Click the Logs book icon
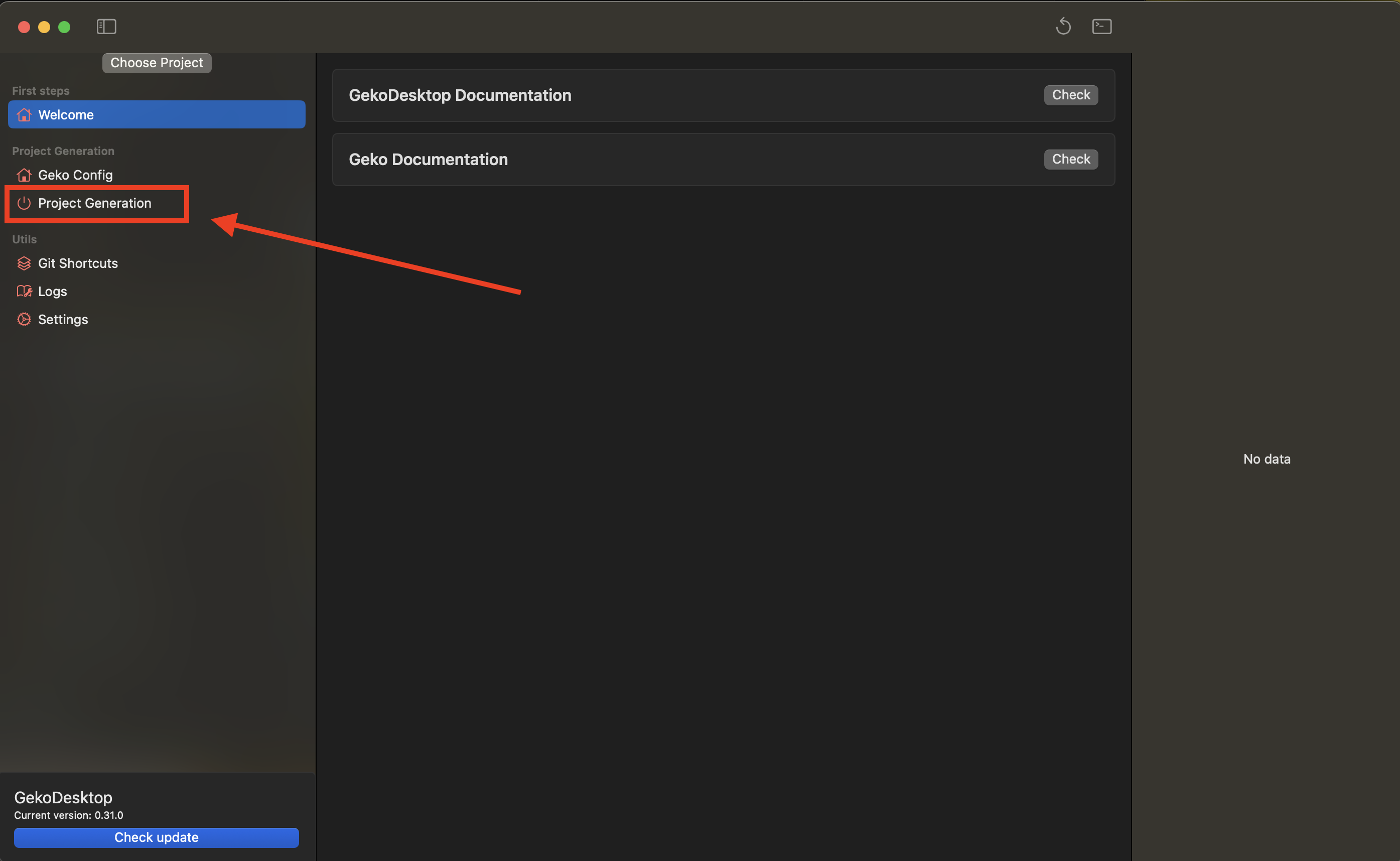Screen dimensions: 1400x861 point(24,291)
